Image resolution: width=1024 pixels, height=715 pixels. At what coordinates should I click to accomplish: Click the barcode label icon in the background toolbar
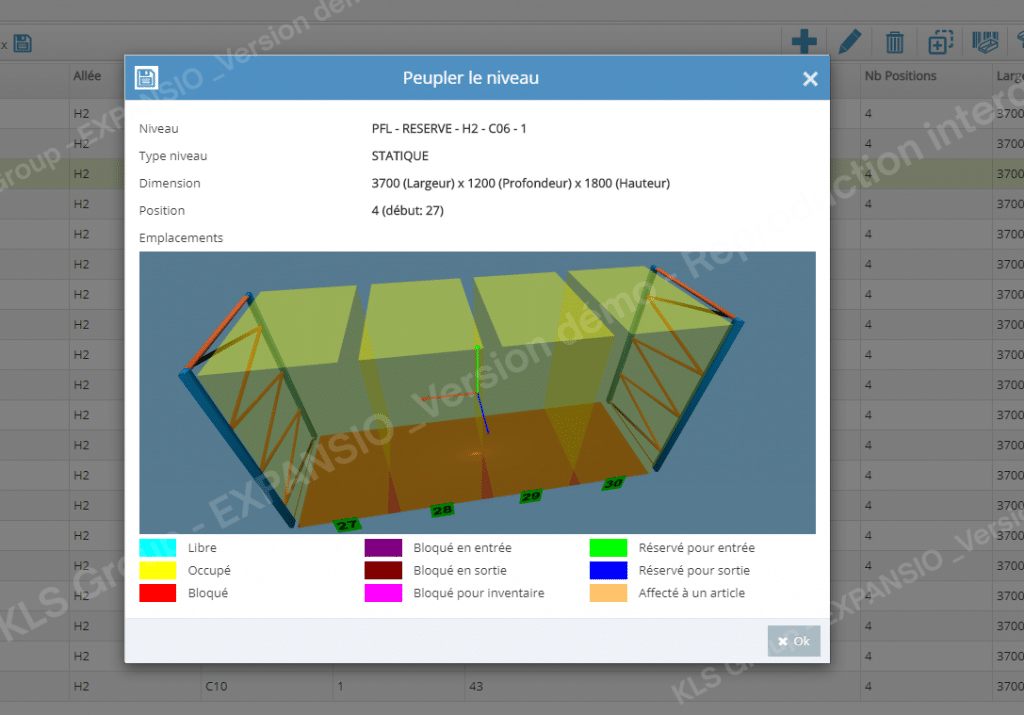coord(985,42)
